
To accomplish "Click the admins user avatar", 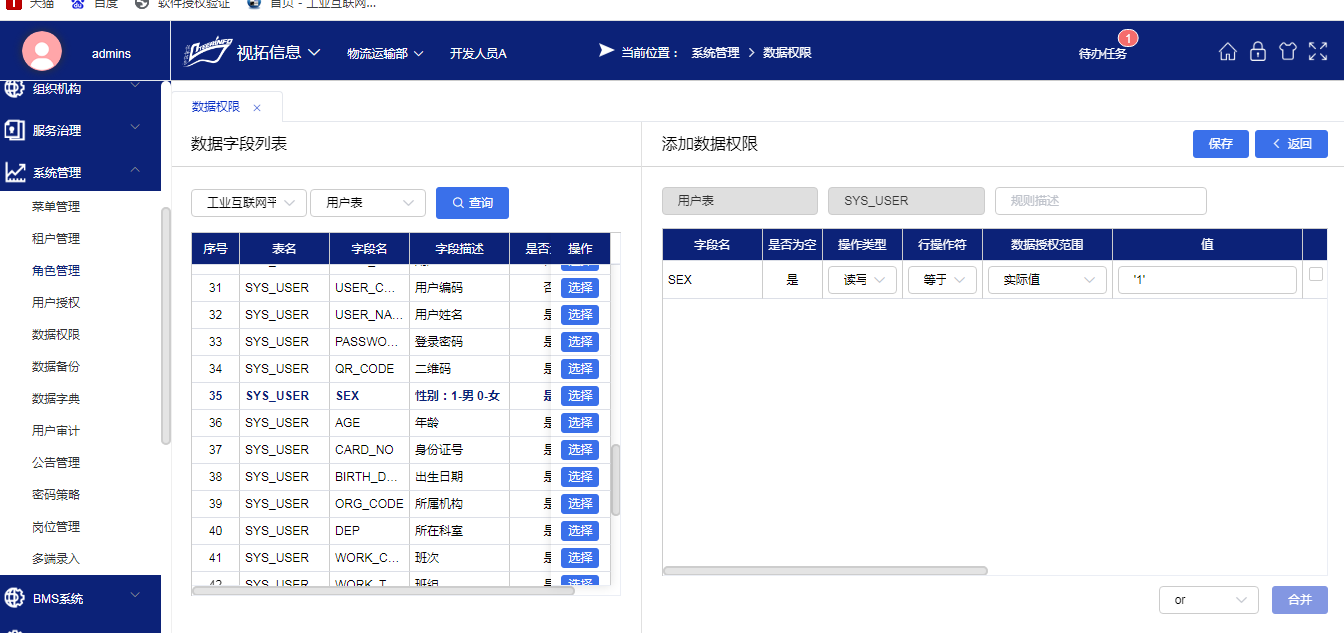I will click(42, 52).
